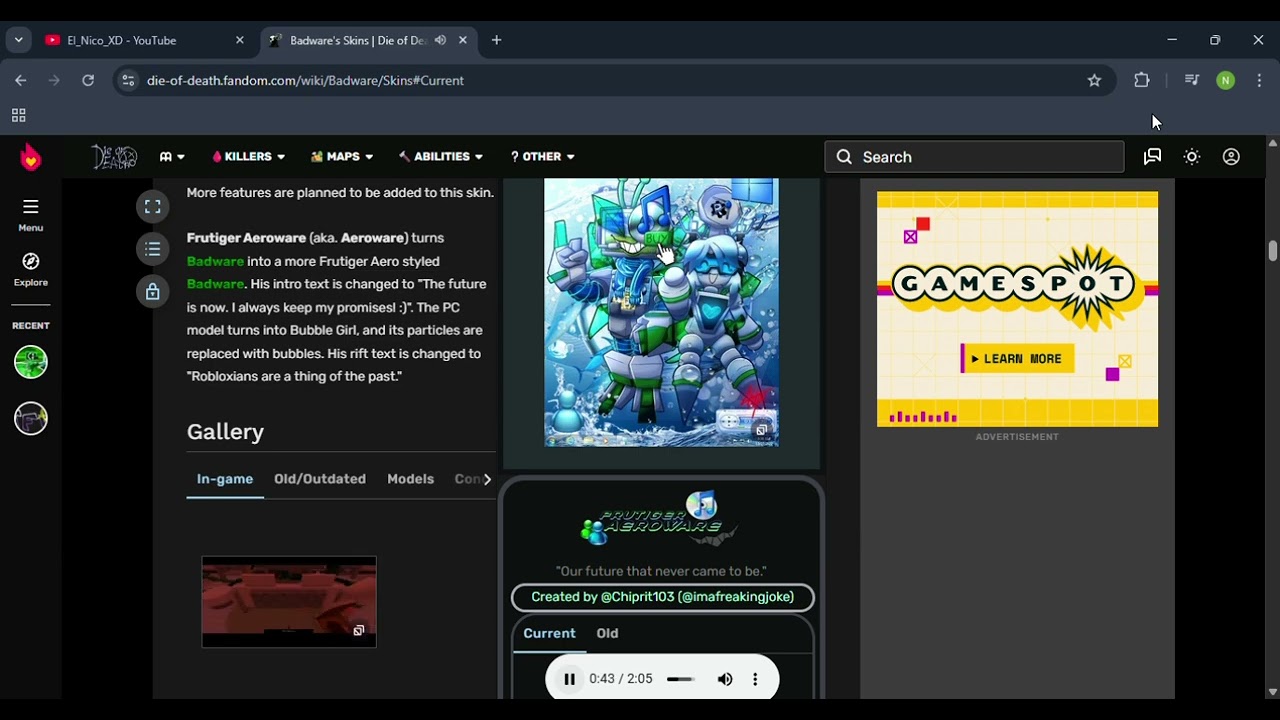Click LEARN MORE on the GameSpot ad
The height and width of the screenshot is (720, 1280).
tap(1017, 359)
